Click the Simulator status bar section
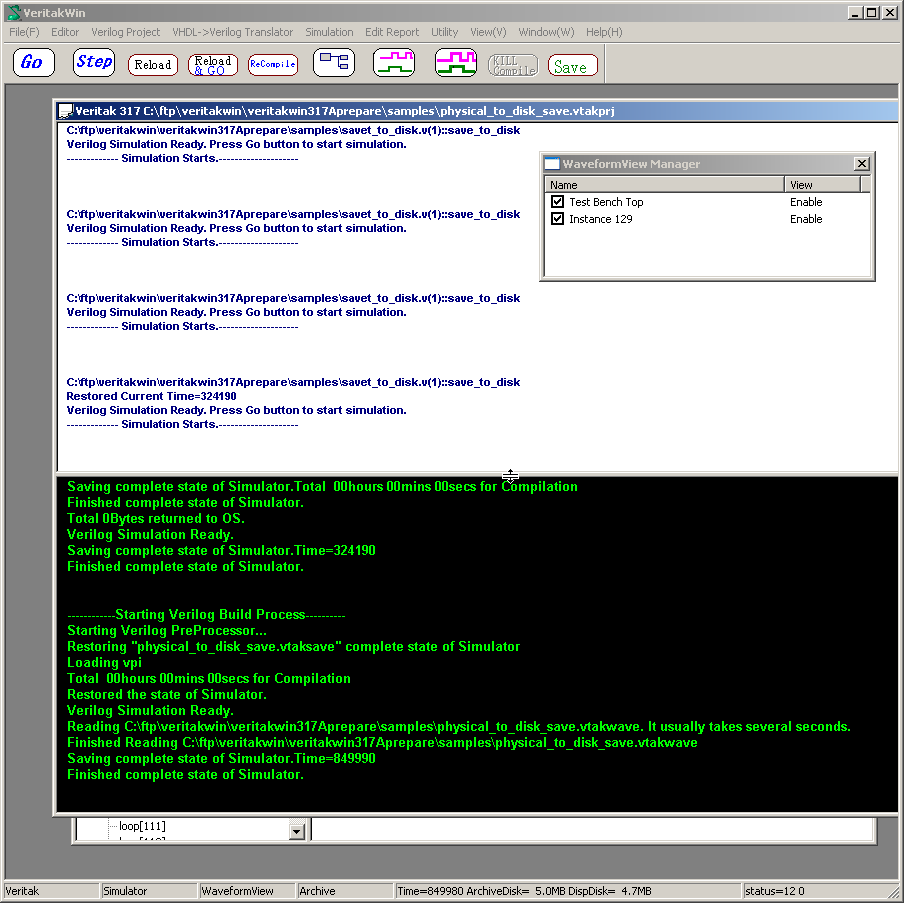Viewport: 904px width, 903px height. coord(148,890)
